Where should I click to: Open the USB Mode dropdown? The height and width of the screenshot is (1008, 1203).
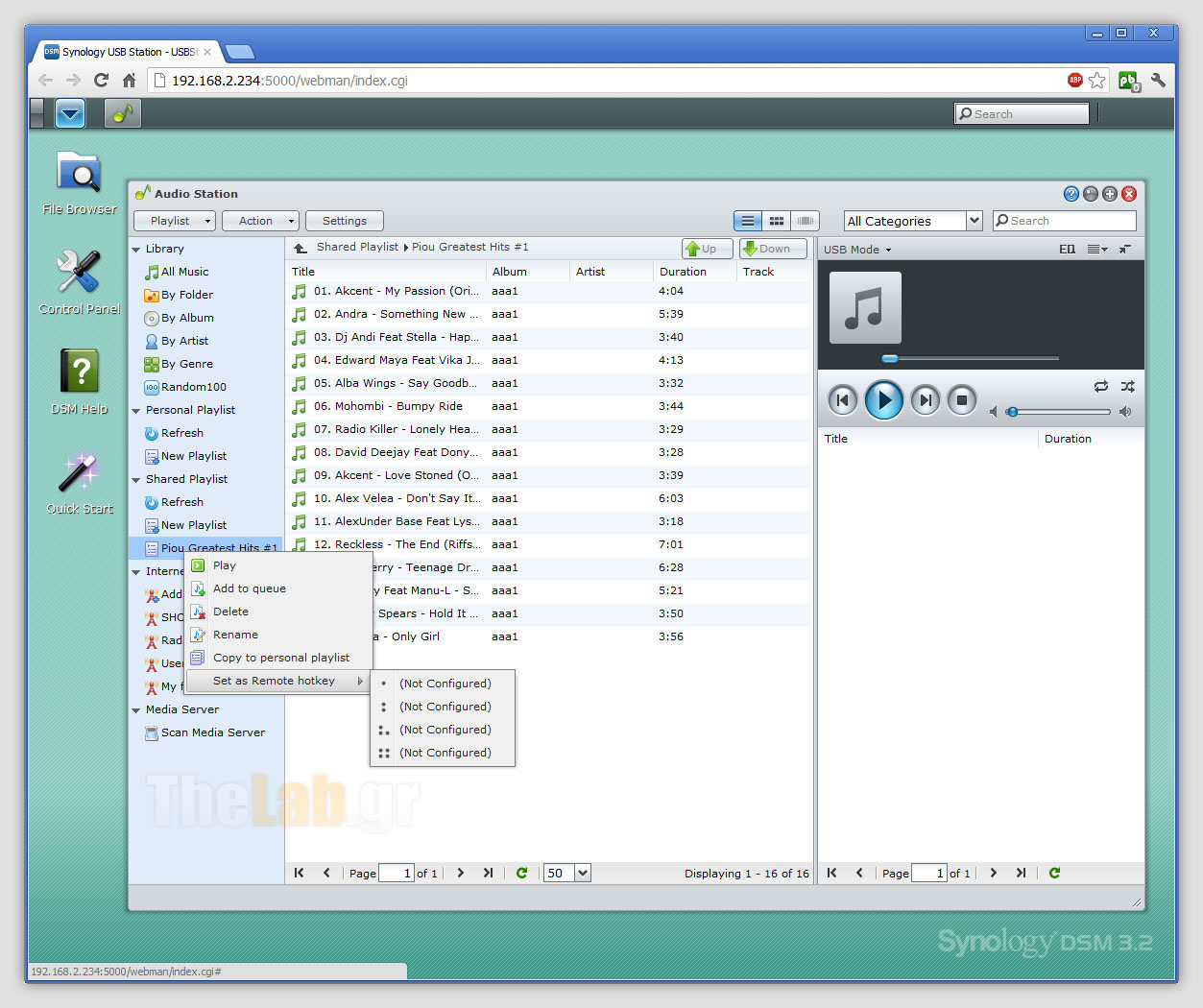857,250
